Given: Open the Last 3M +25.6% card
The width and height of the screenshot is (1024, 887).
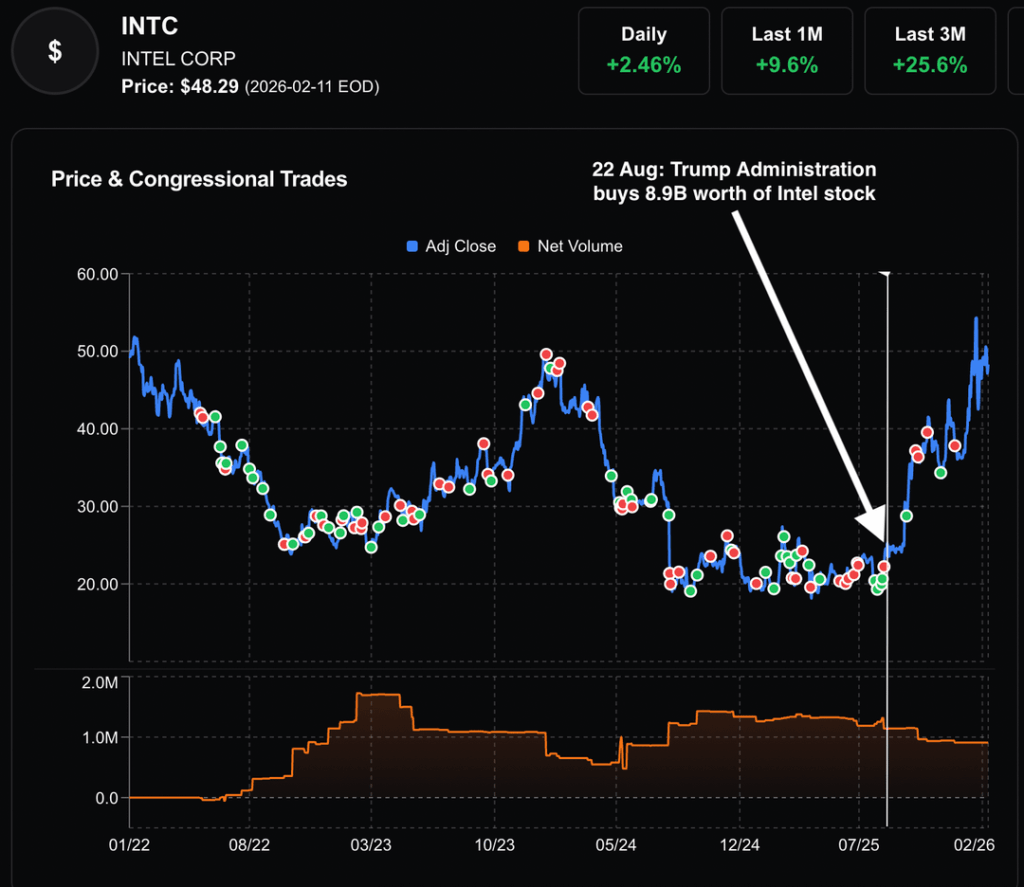Looking at the screenshot, I should tap(930, 51).
